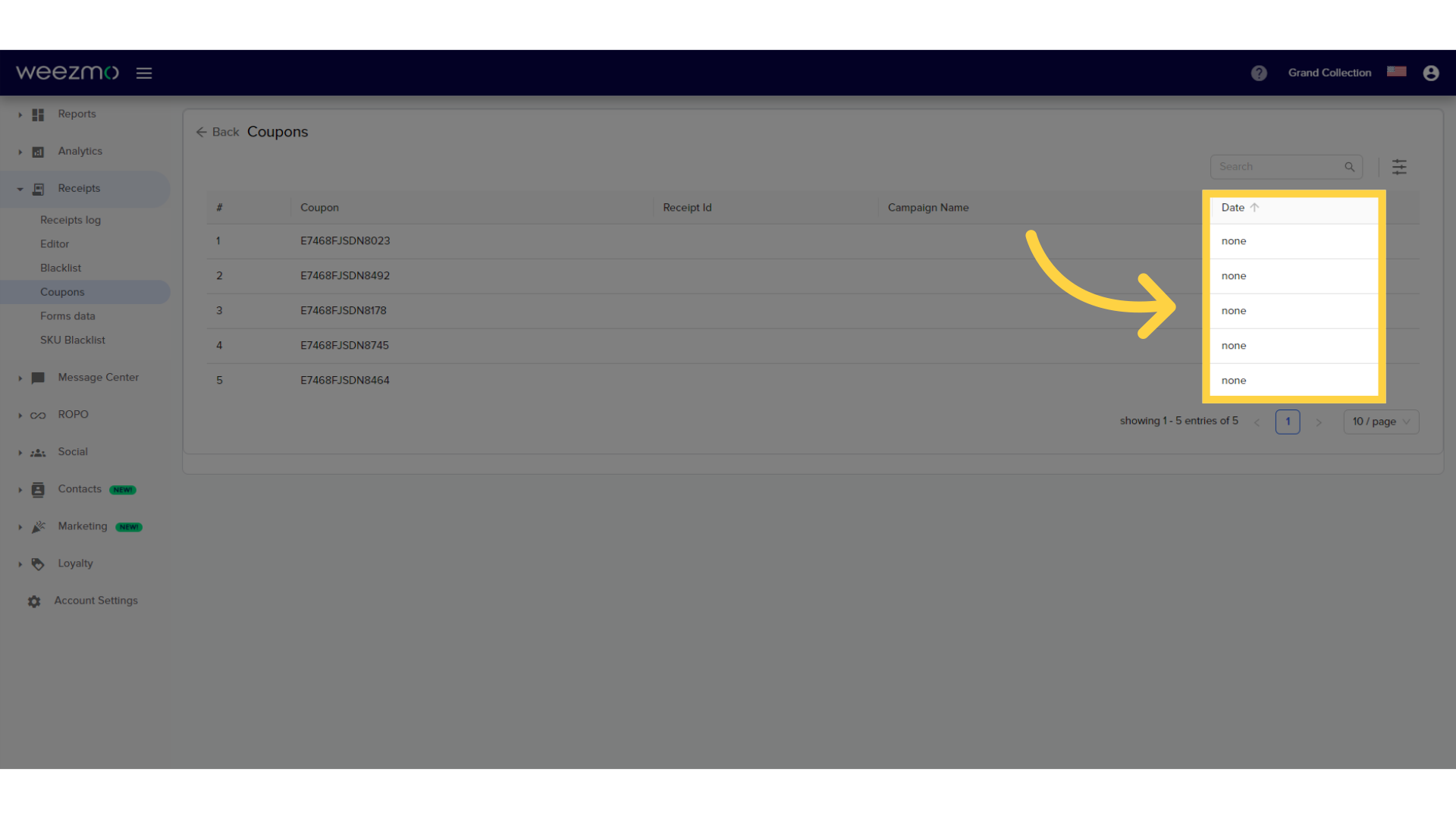
Task: Expand the Contacts menu arrow
Action: 20,490
